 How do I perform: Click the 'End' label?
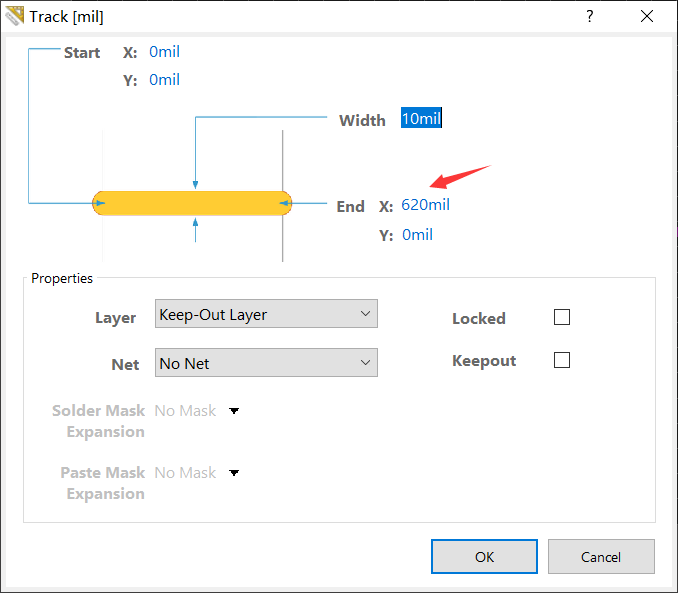(350, 206)
